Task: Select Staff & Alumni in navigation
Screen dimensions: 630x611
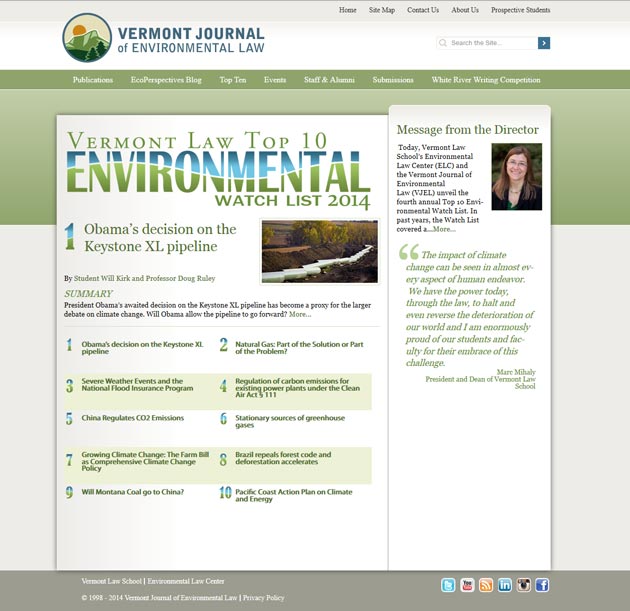Action: (329, 80)
